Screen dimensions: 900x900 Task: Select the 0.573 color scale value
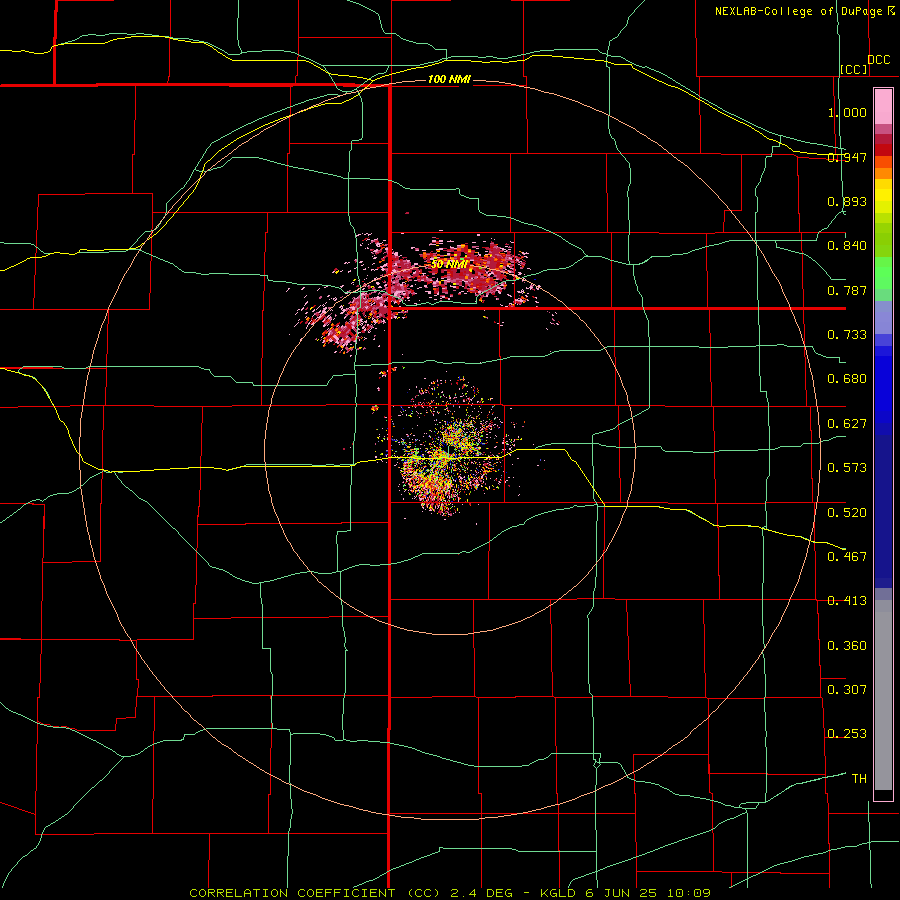[x=847, y=468]
